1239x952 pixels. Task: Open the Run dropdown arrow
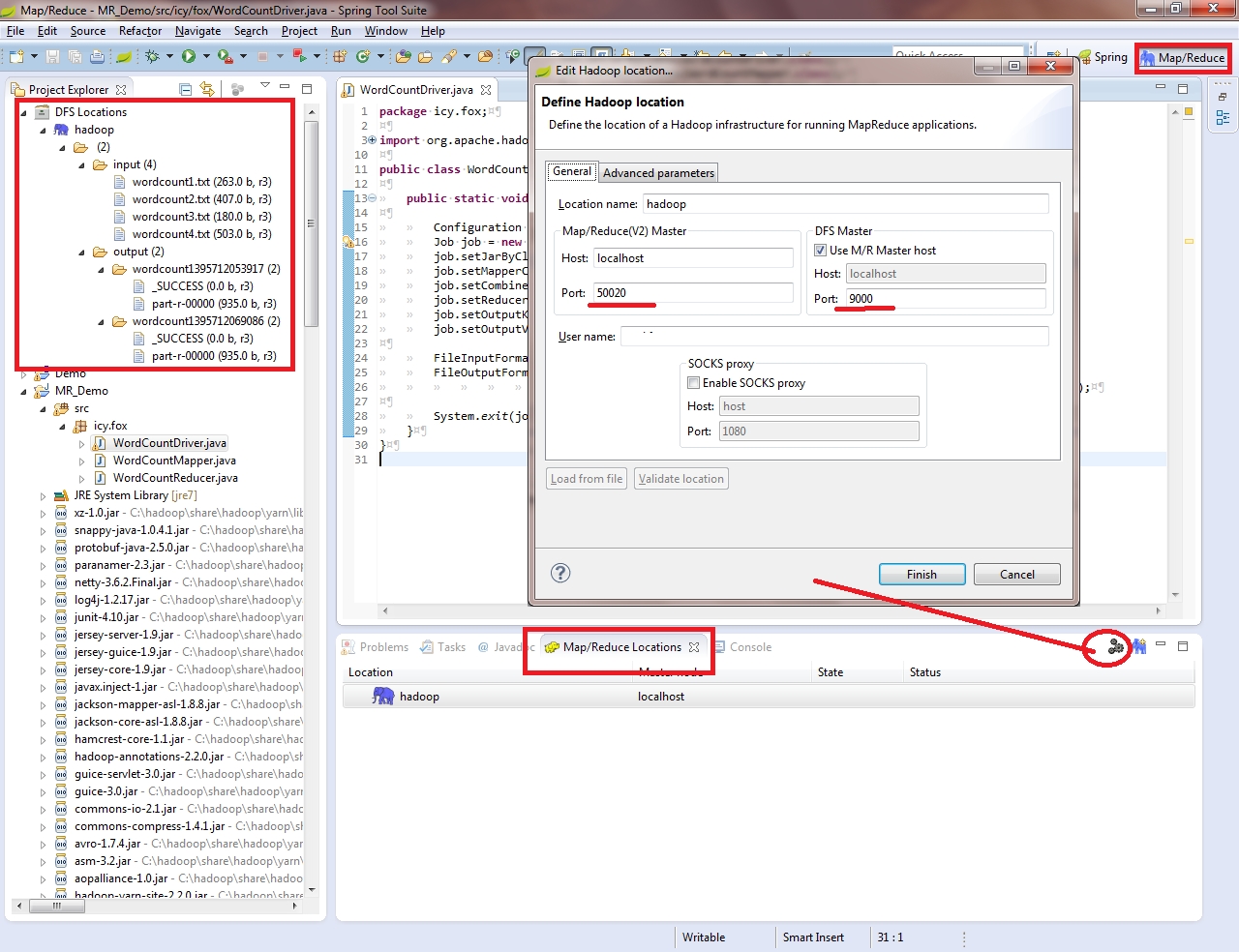tap(205, 57)
